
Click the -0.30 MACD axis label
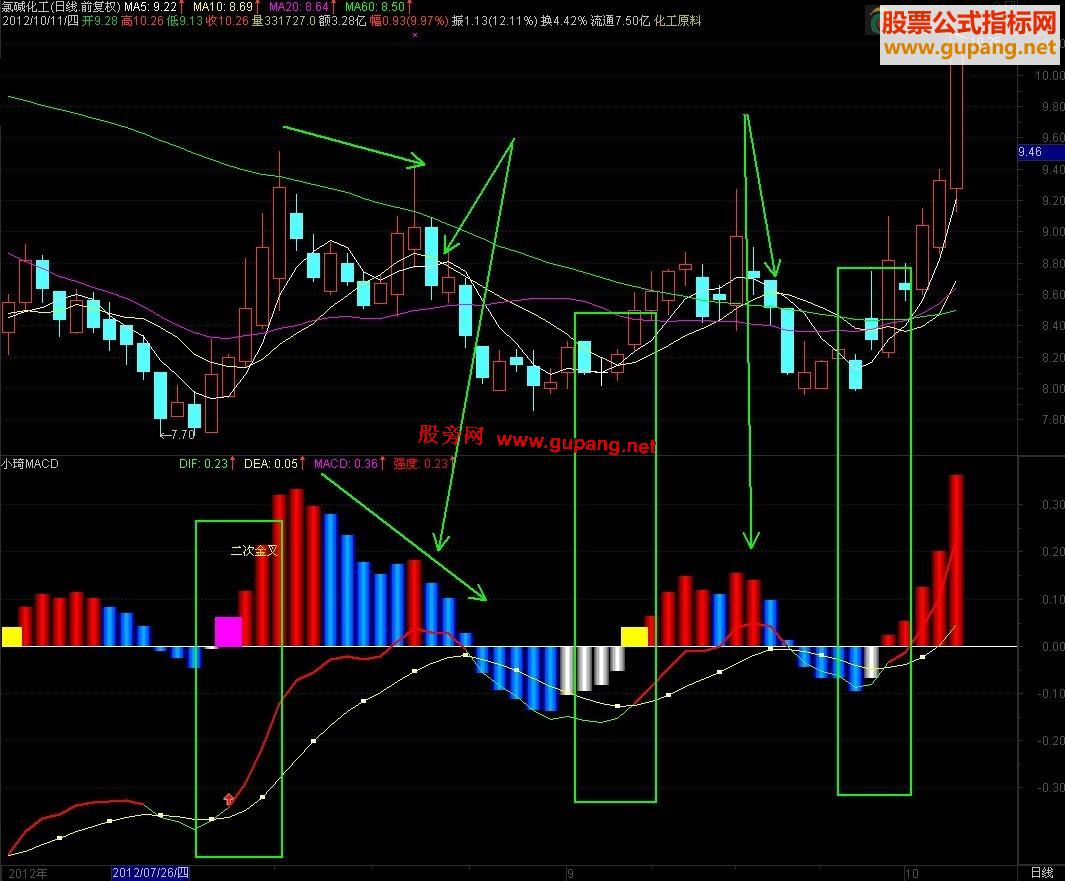[x=1051, y=787]
